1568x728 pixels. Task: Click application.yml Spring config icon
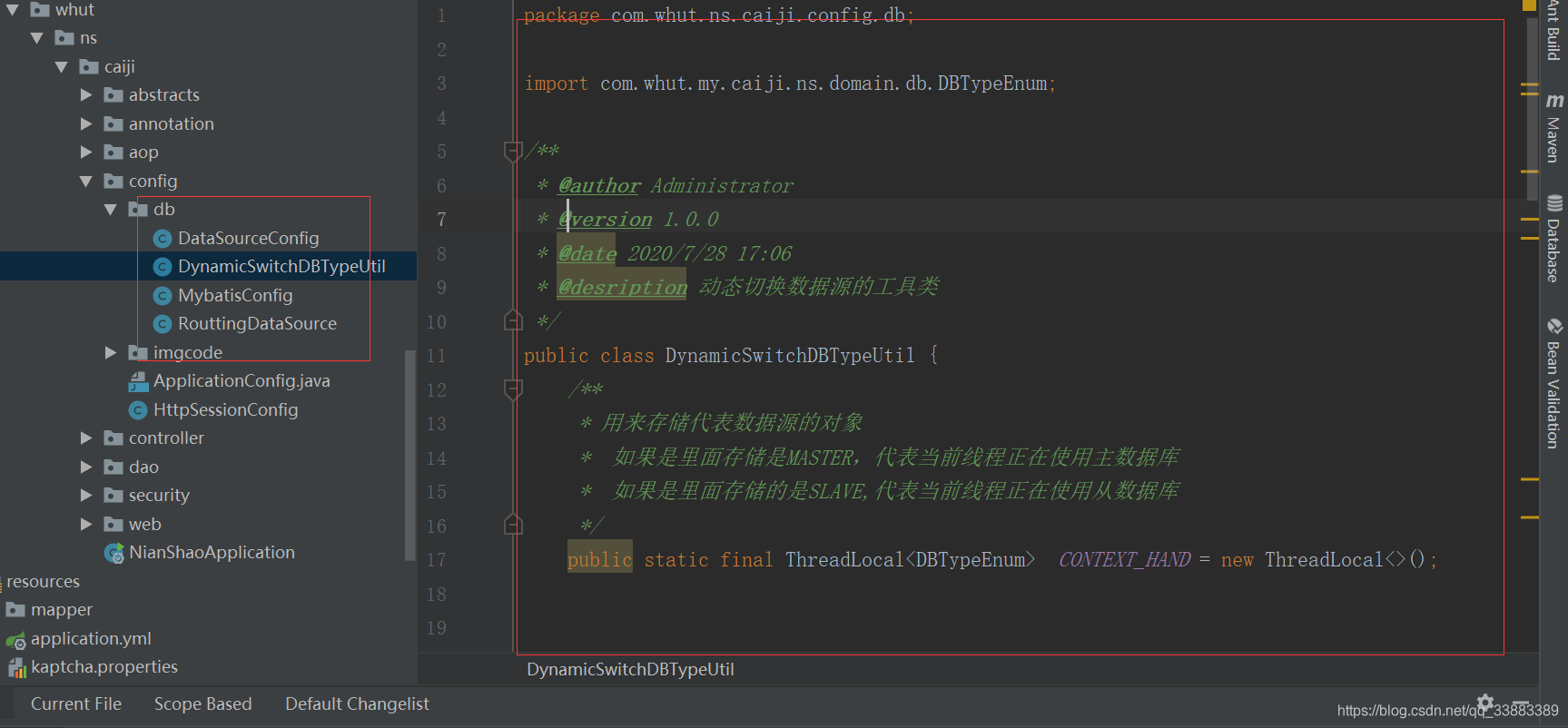tap(16, 640)
